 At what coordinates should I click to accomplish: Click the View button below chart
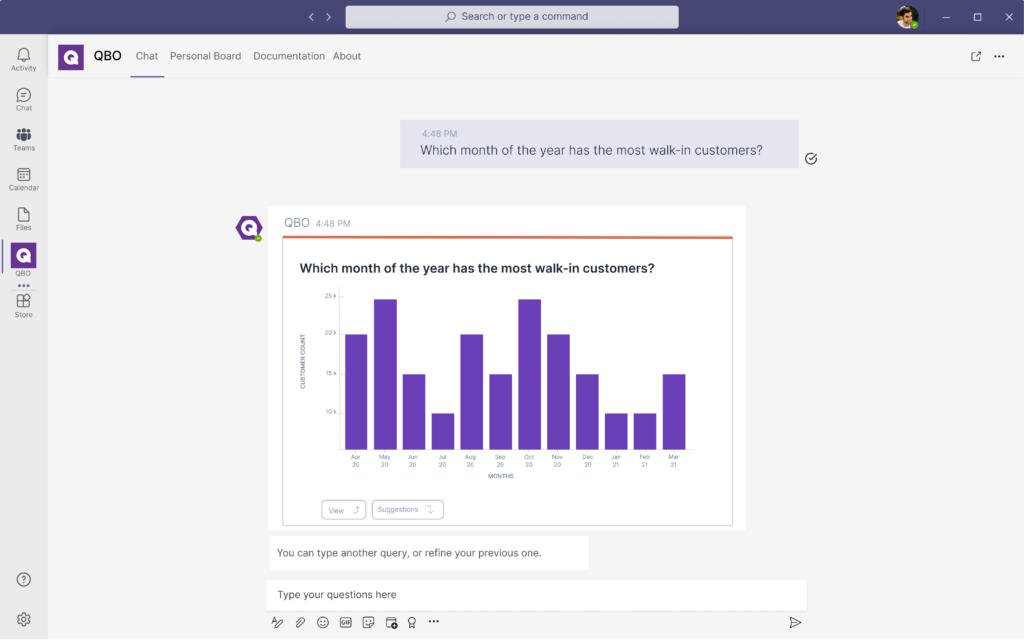point(343,510)
